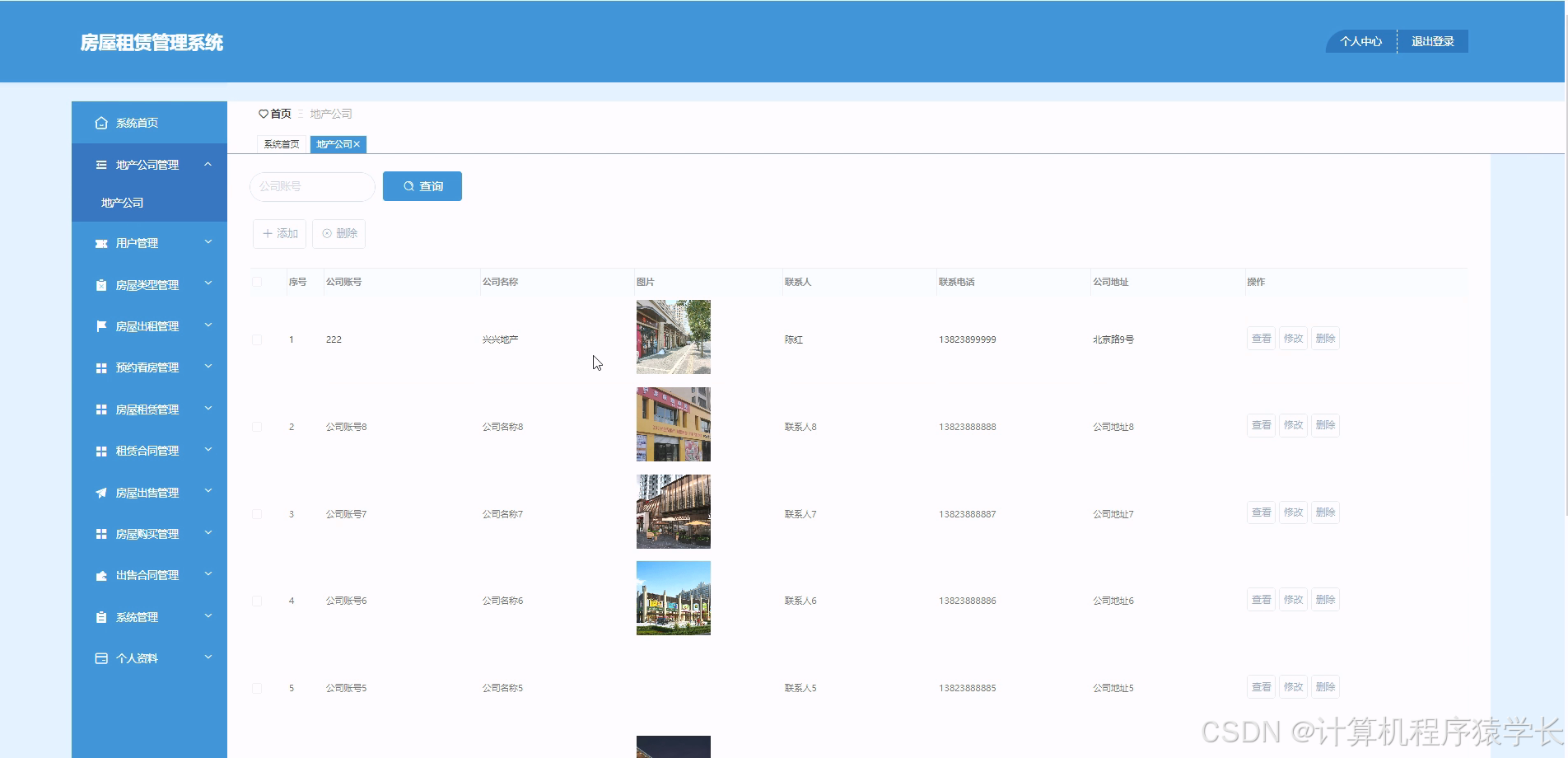This screenshot has width=1568, height=758.
Task: Click the folder icon beside 出售合同管理
Action: [101, 576]
